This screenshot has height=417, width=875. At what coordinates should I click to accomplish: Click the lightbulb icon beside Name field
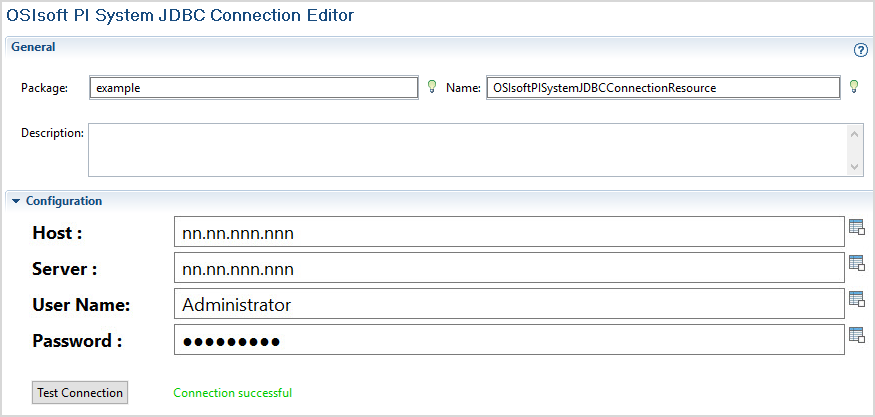click(x=854, y=87)
